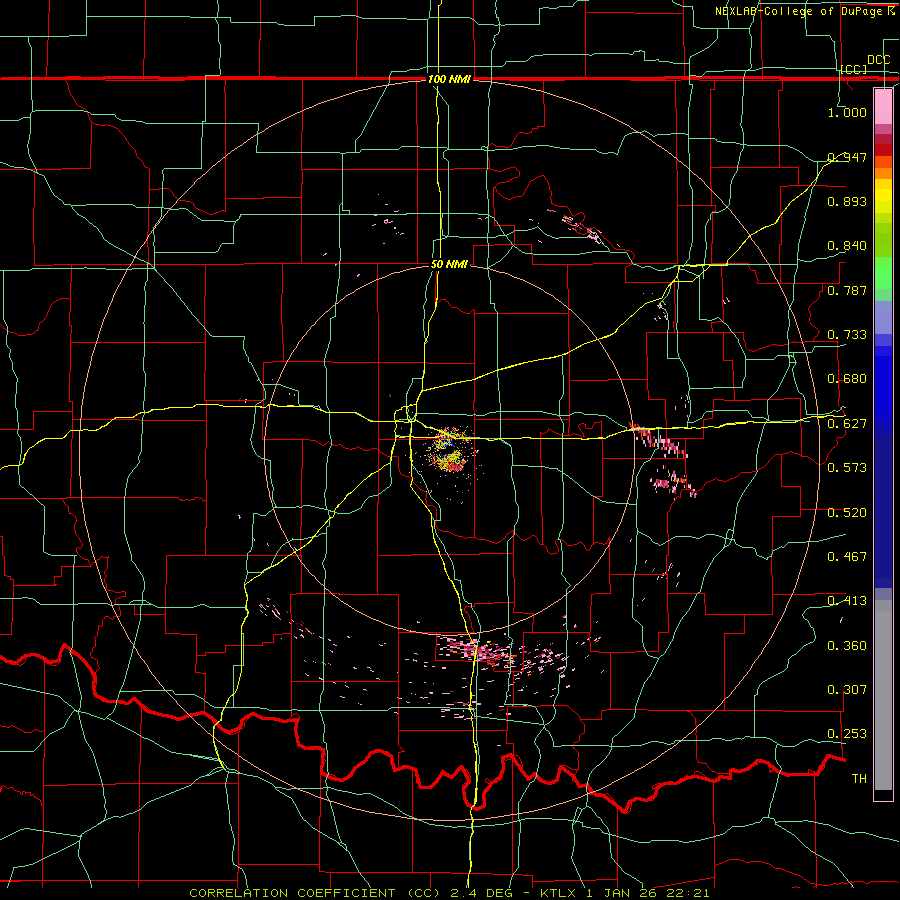Click the bright blue color bar segment
Screen dimensions: 900x900
[x=883, y=390]
